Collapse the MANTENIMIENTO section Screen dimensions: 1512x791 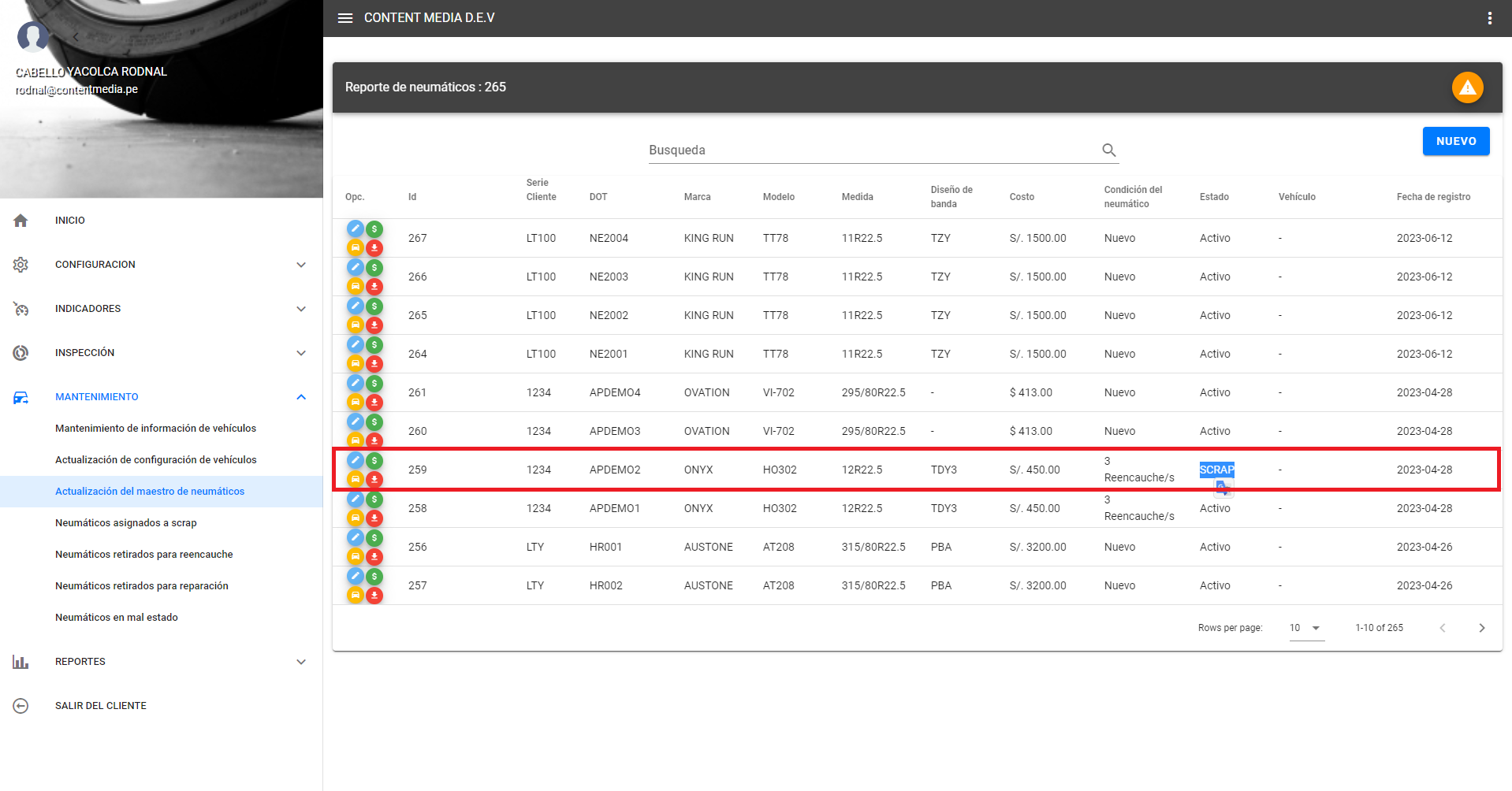point(300,397)
